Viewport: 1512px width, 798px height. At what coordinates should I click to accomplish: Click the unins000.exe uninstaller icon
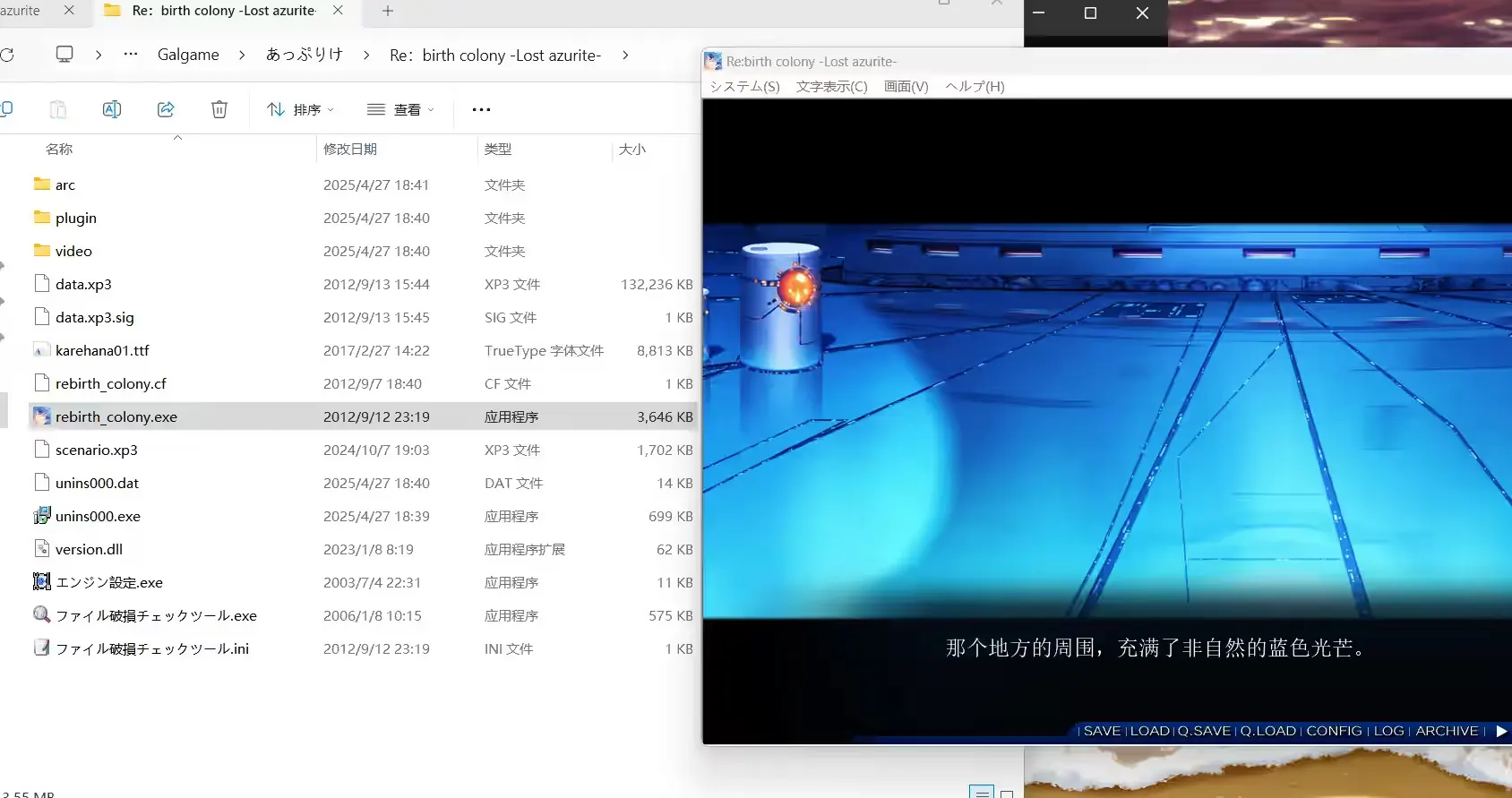tap(41, 515)
